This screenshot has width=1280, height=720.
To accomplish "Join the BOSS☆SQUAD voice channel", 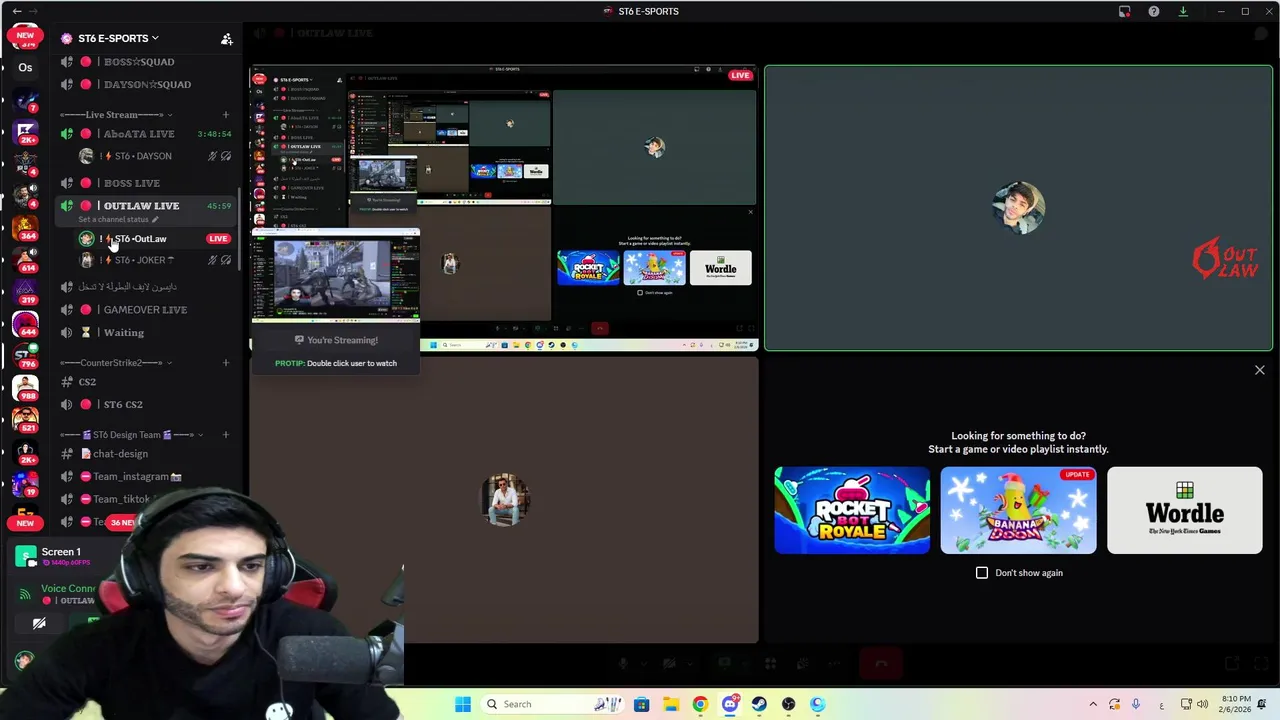I will click(x=146, y=62).
